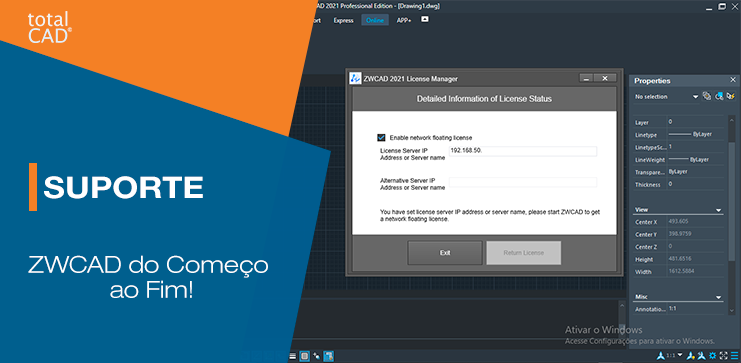Image resolution: width=741 pixels, height=363 pixels.
Task: Open the status bar customization menu icon
Action: click(734, 355)
